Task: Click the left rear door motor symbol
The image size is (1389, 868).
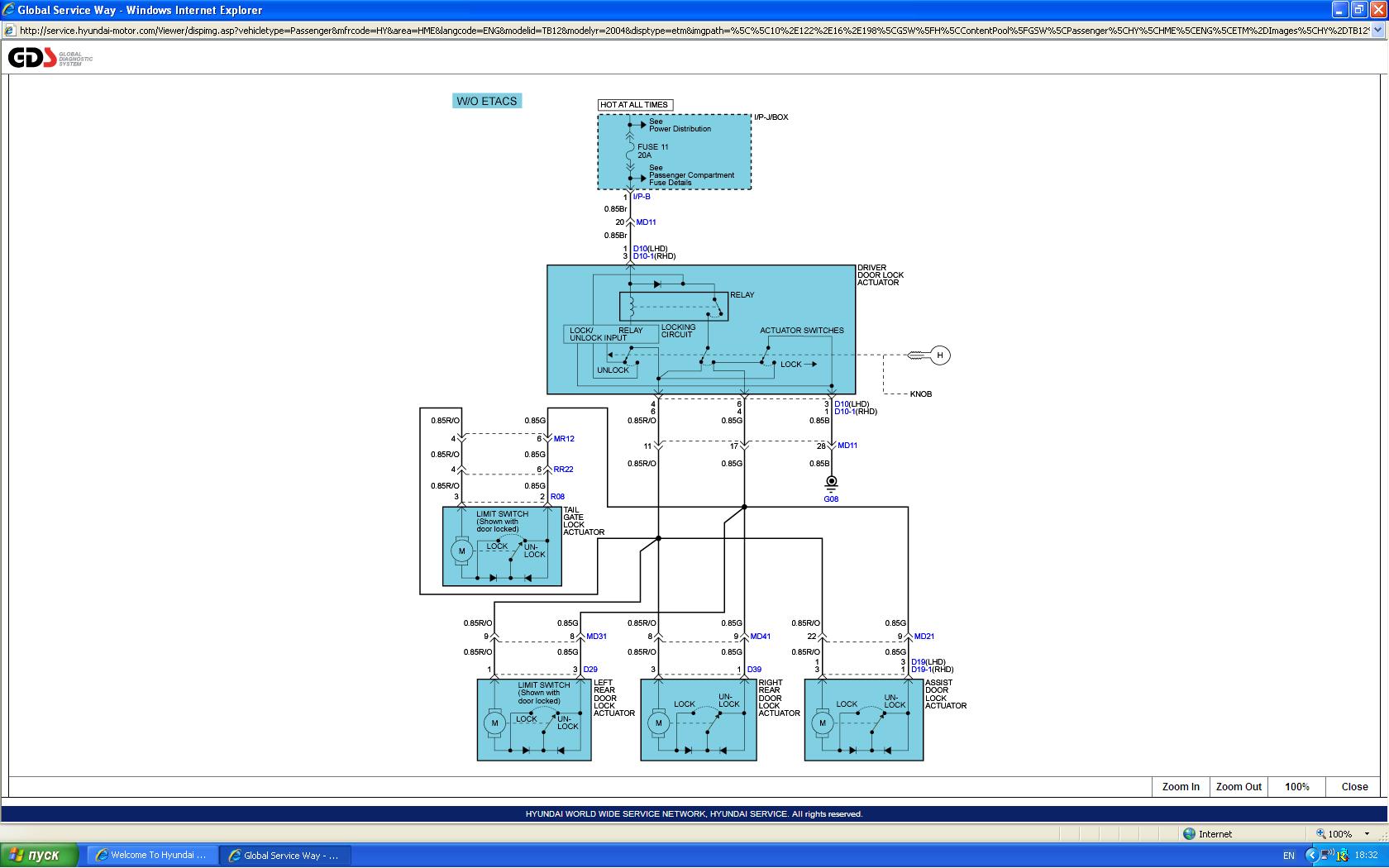Action: [494, 723]
